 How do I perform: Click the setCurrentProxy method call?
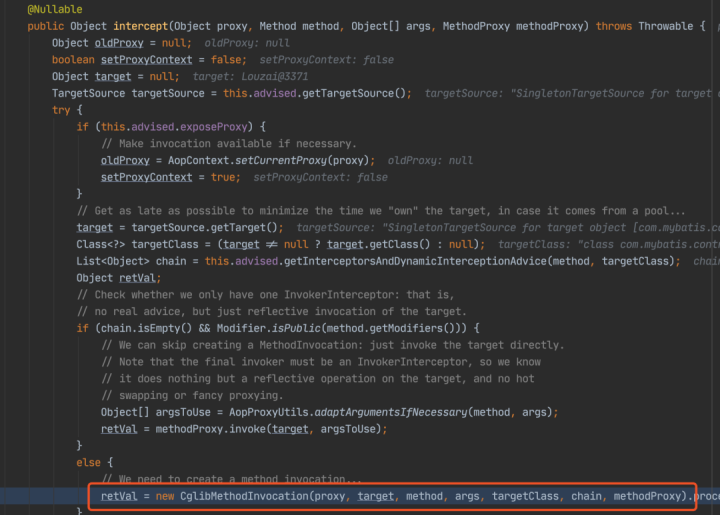[281, 160]
